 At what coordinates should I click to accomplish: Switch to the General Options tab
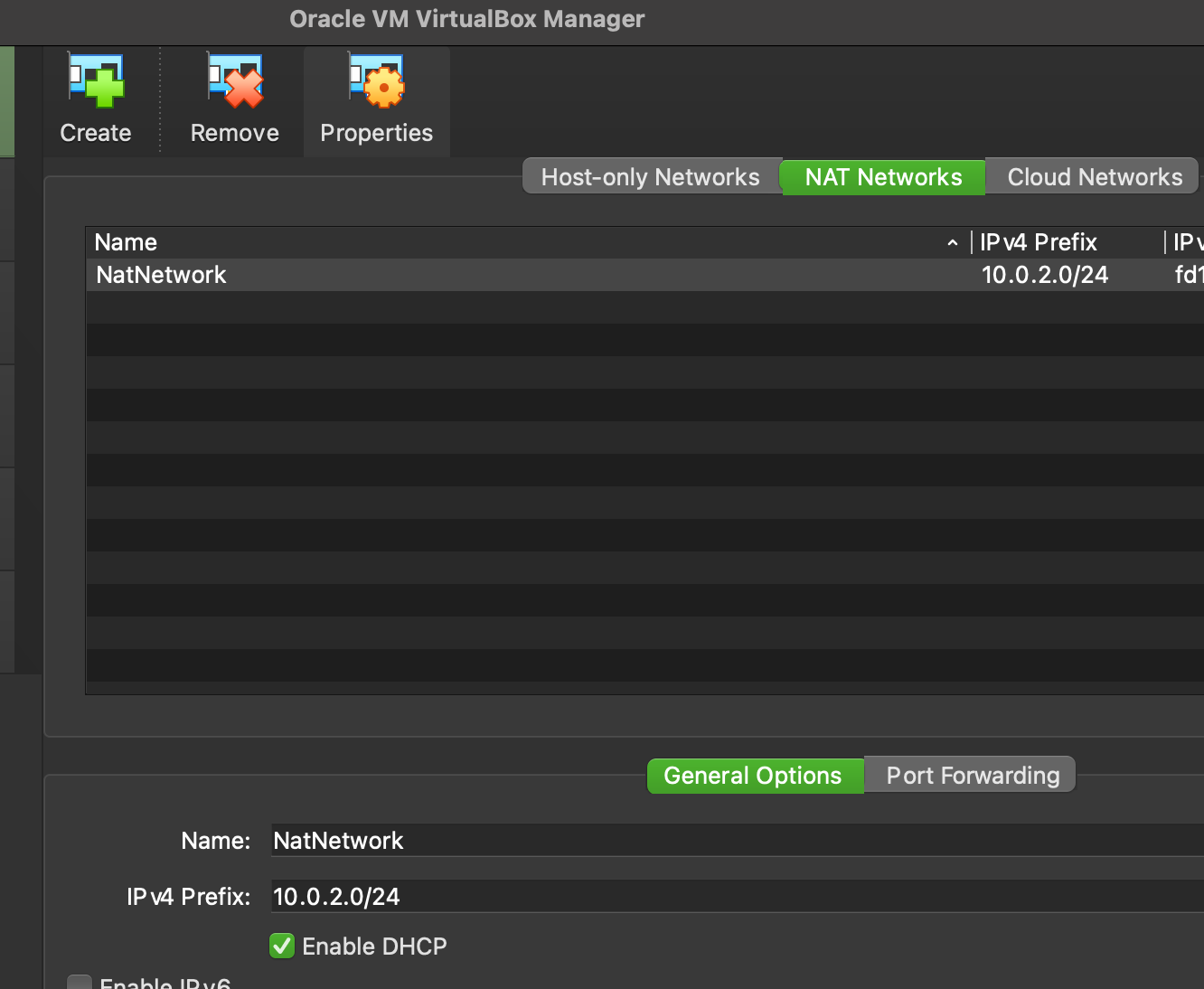tap(754, 775)
